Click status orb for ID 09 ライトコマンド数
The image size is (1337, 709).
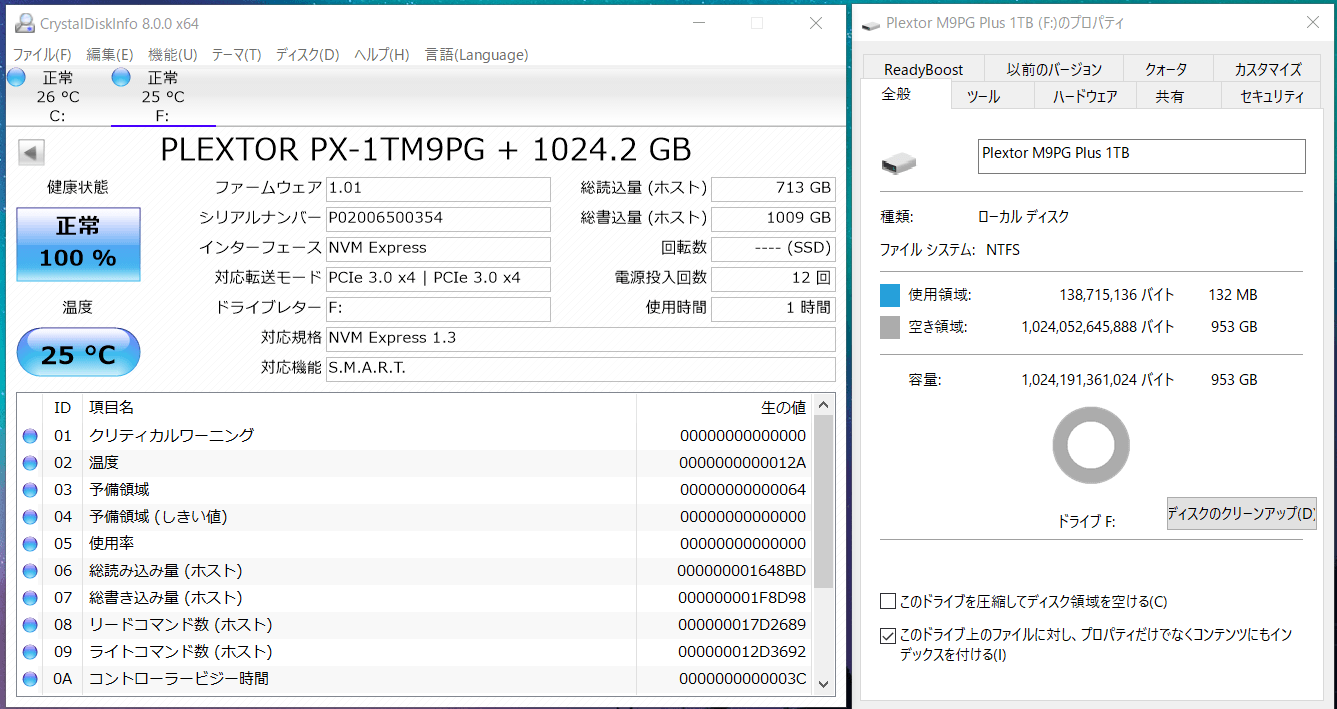pyautogui.click(x=30, y=652)
